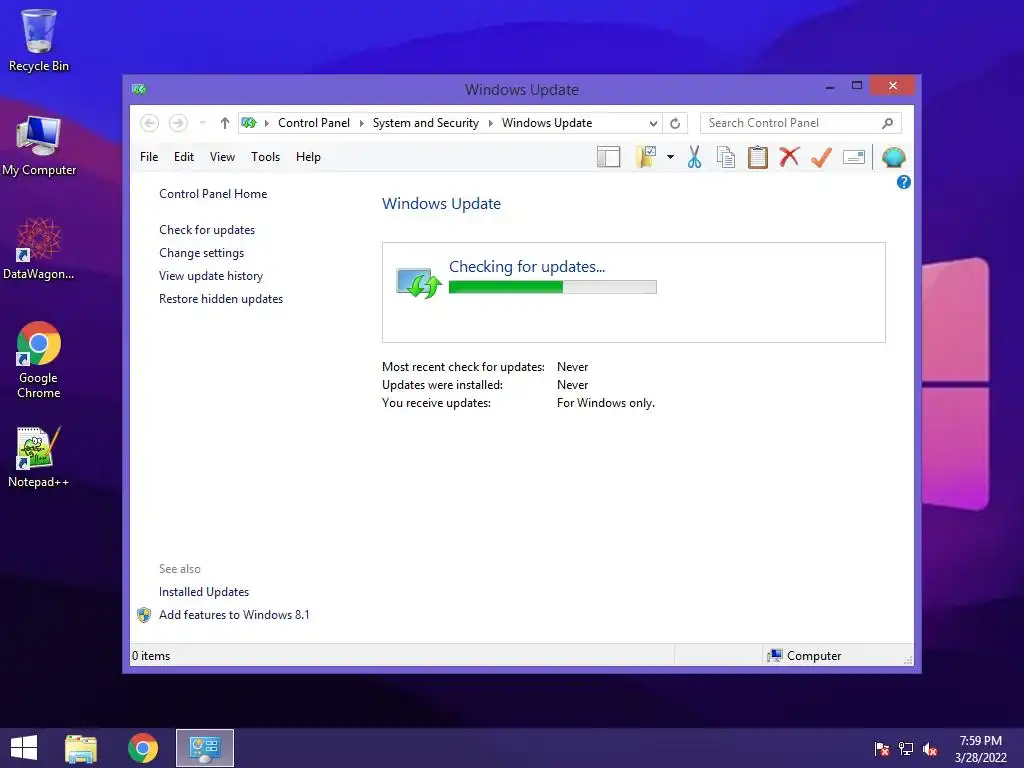
Task: Open folder options icon in toolbar
Action: [x=645, y=157]
